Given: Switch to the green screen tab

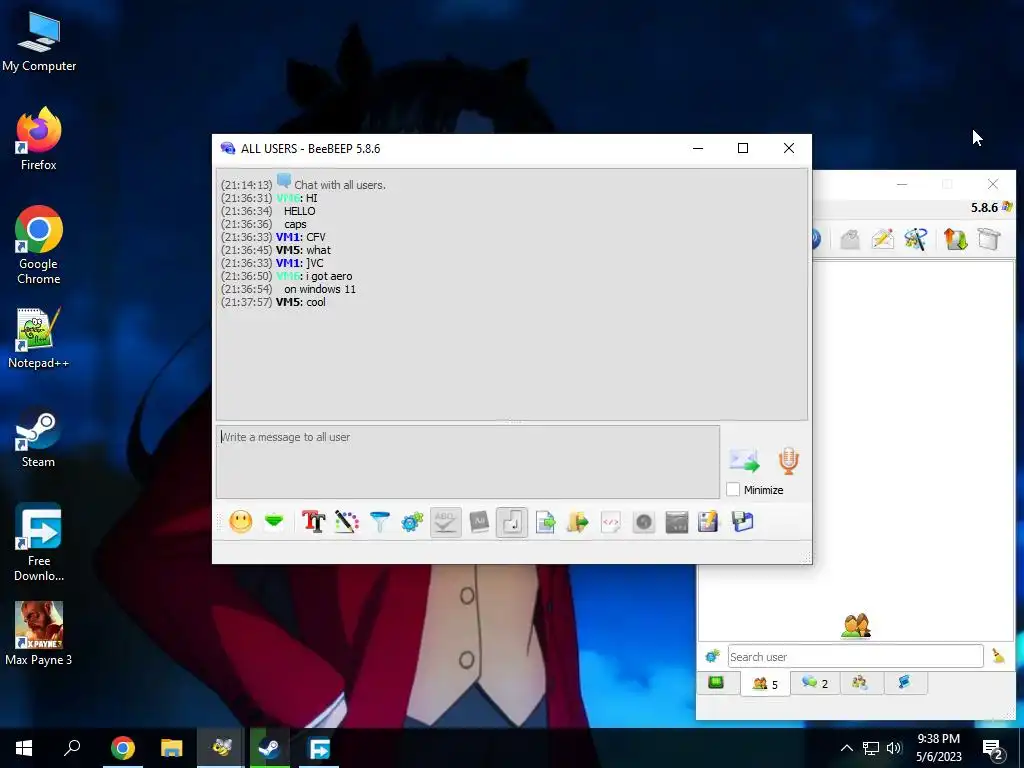Looking at the screenshot, I should (716, 683).
